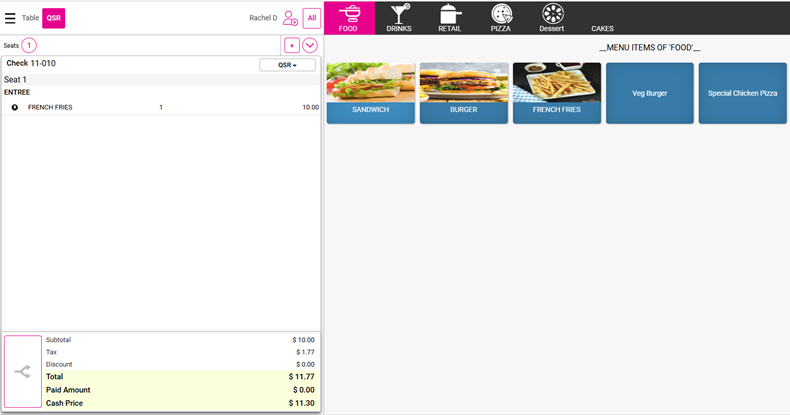Add Veg Burger to the order
This screenshot has height=415, width=790.
(x=649, y=93)
